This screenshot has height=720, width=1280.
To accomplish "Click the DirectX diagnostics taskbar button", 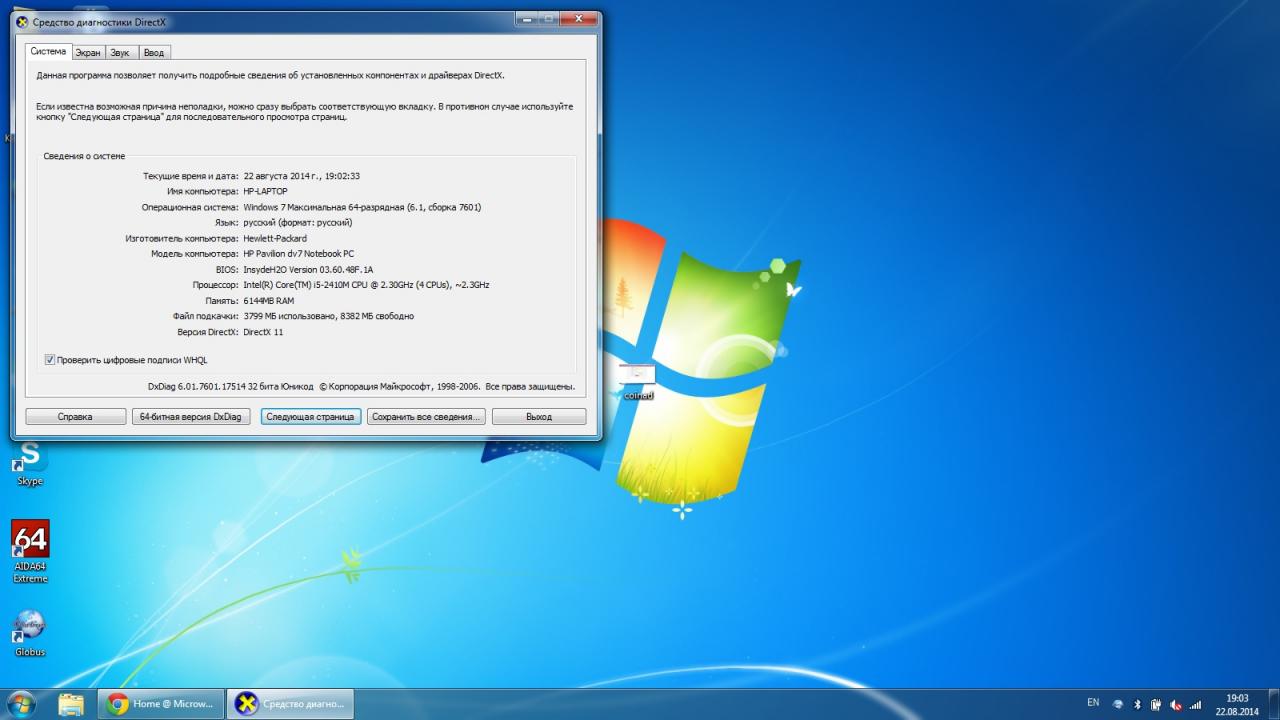I will click(289, 704).
